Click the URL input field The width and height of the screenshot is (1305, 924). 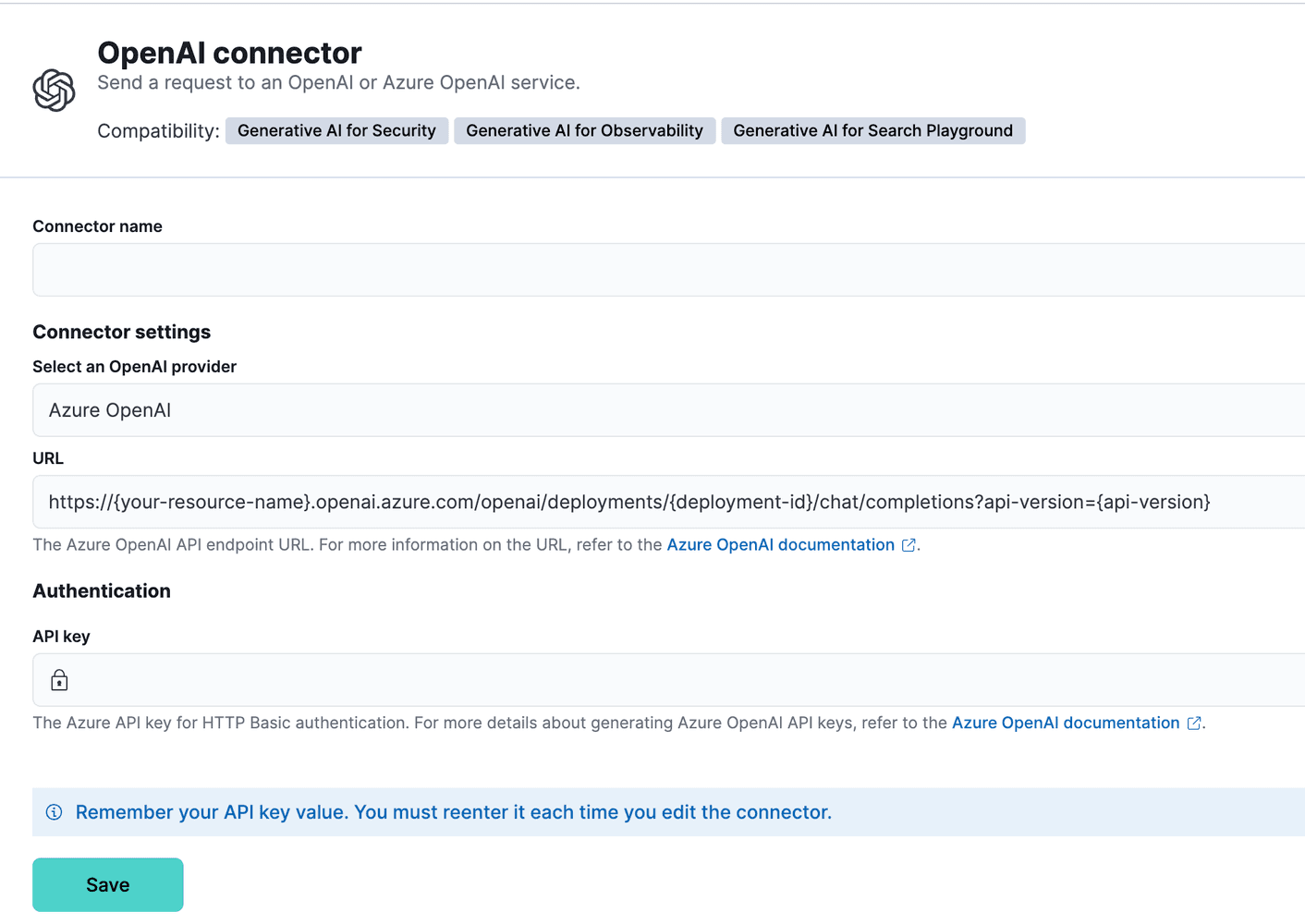tap(647, 502)
